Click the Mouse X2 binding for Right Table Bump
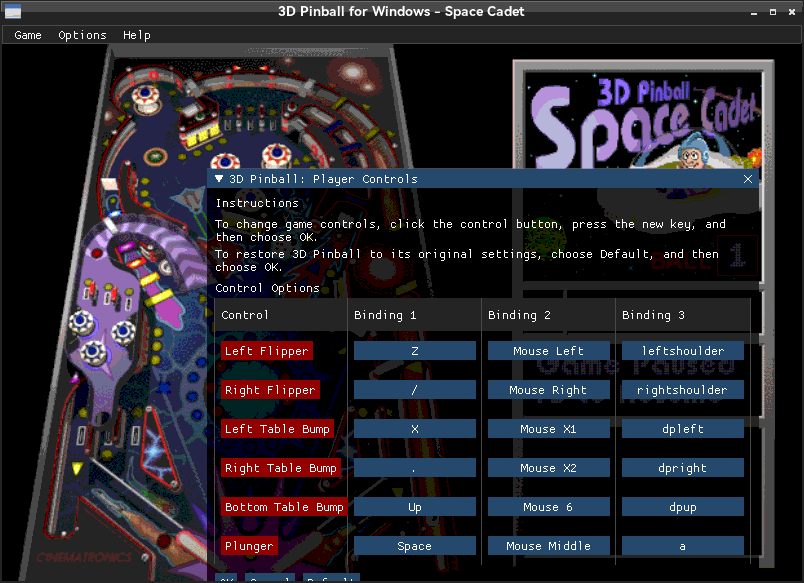The image size is (804, 583). (548, 468)
